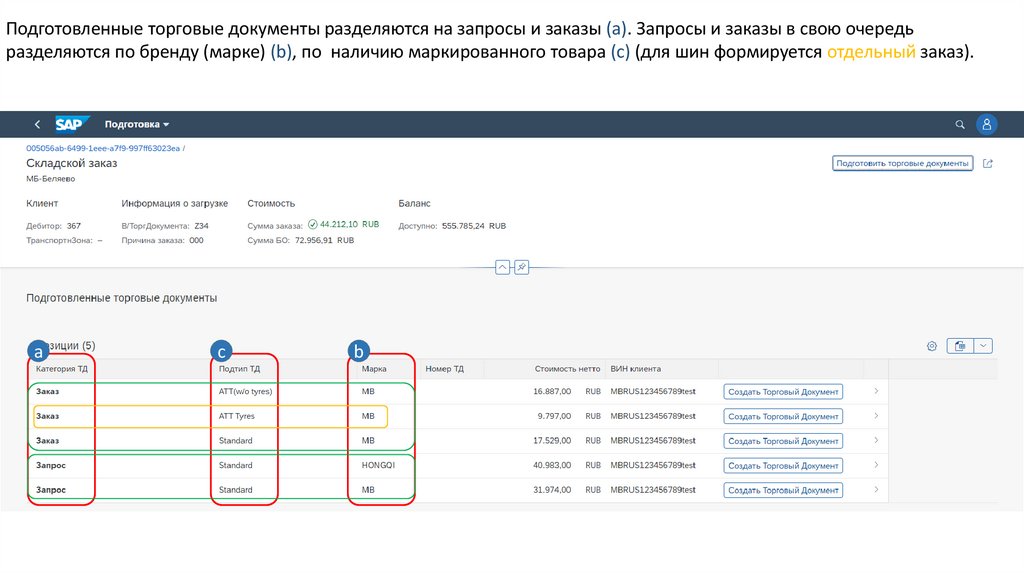Pin the header using the pin icon
Viewport: 1024px width, 574px height.
tap(521, 267)
